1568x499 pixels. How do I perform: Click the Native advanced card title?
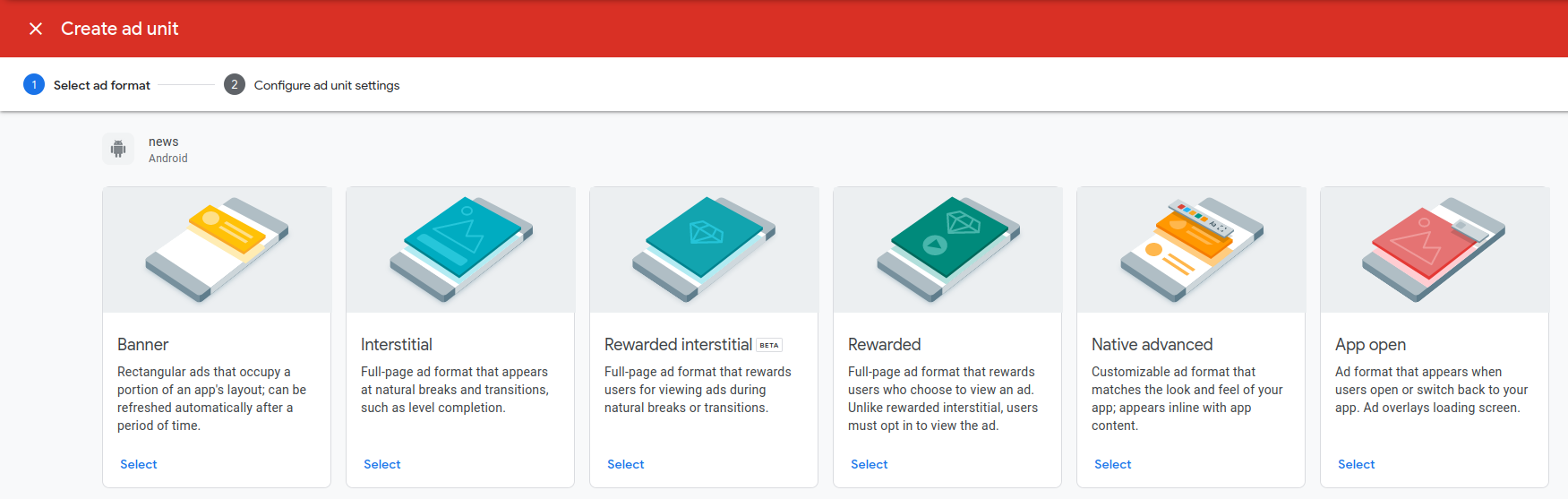click(x=1152, y=345)
